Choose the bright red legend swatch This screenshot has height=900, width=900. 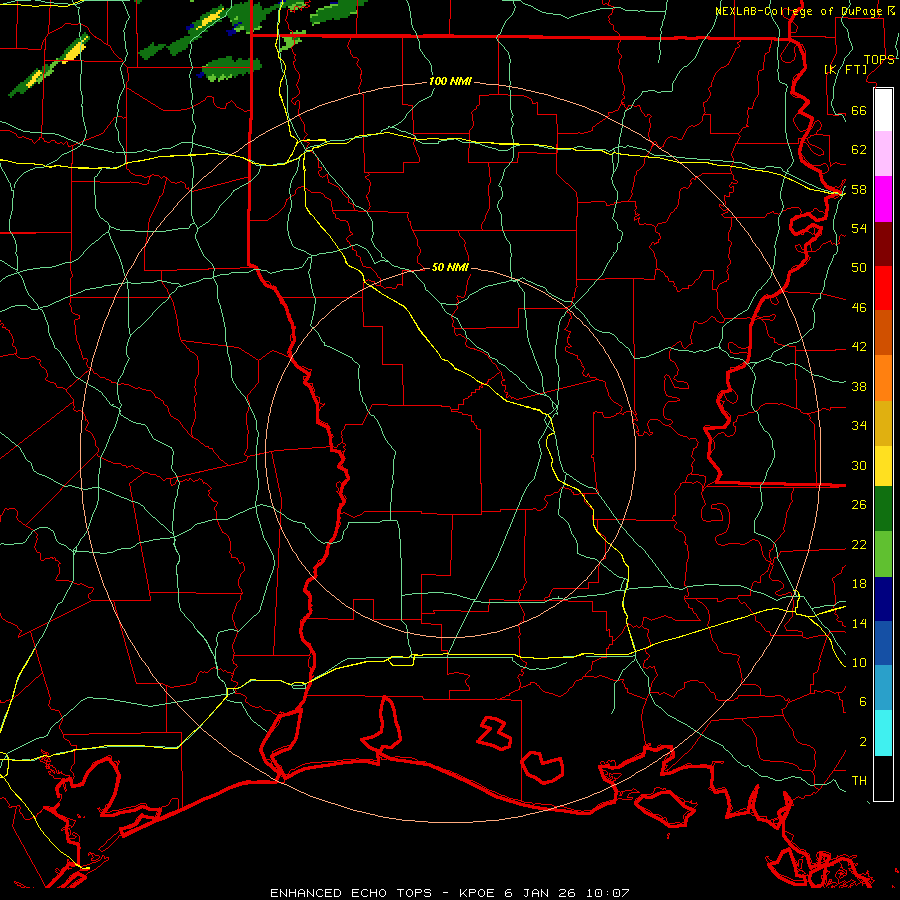[883, 288]
